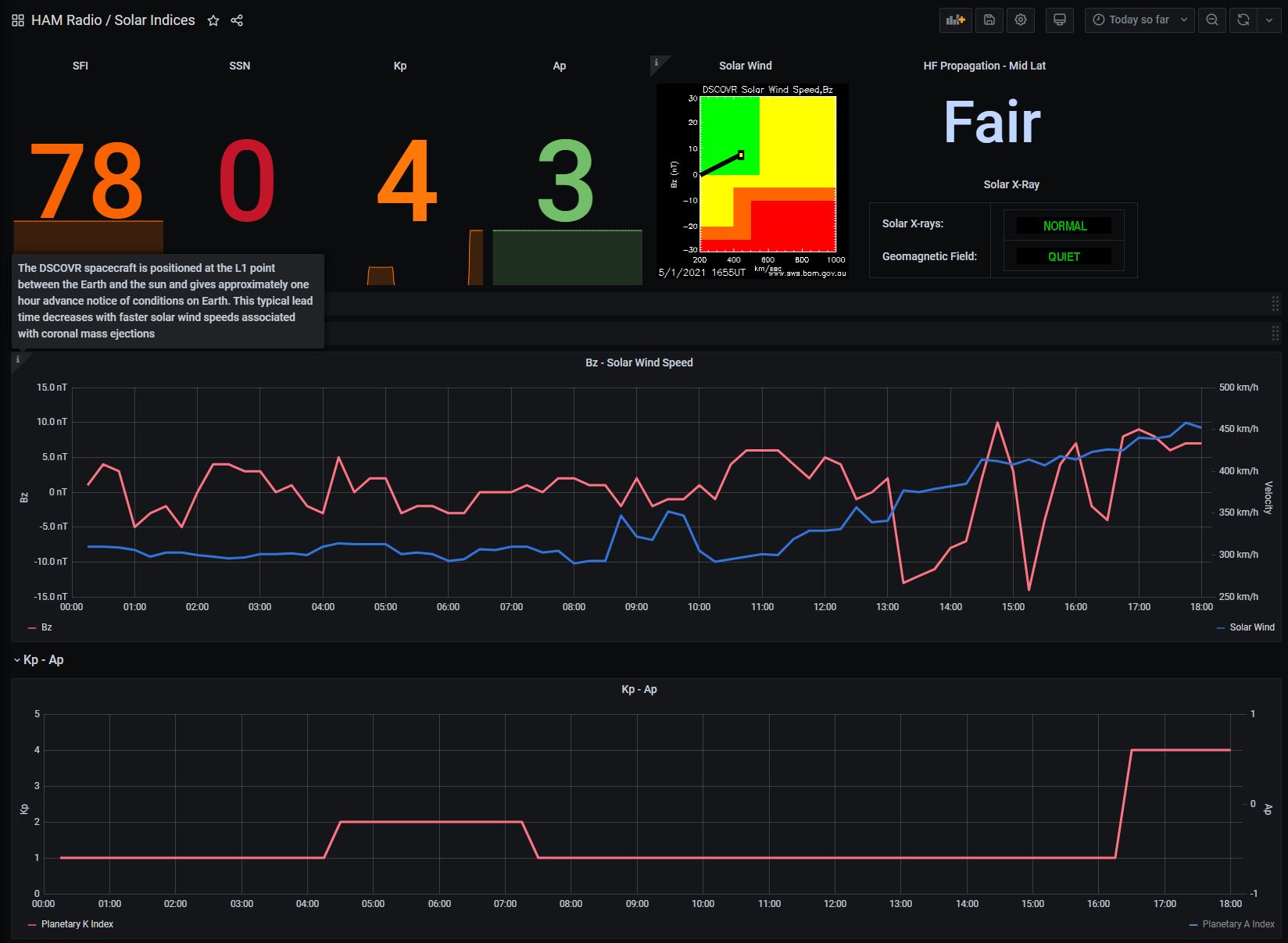Open the Kp - Ap panel title menu
Screen dimensions: 1288x943
click(639, 689)
